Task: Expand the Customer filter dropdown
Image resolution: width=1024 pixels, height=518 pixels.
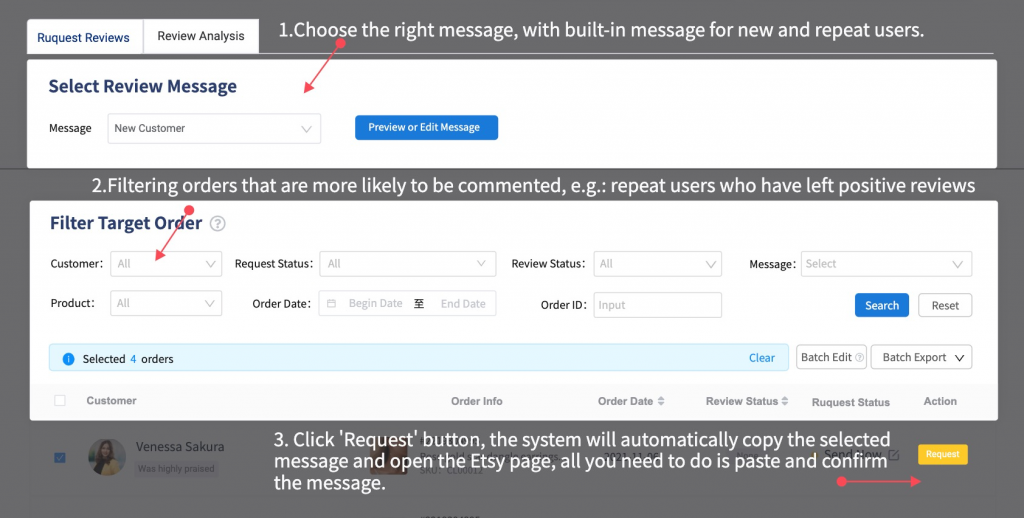Action: point(166,264)
